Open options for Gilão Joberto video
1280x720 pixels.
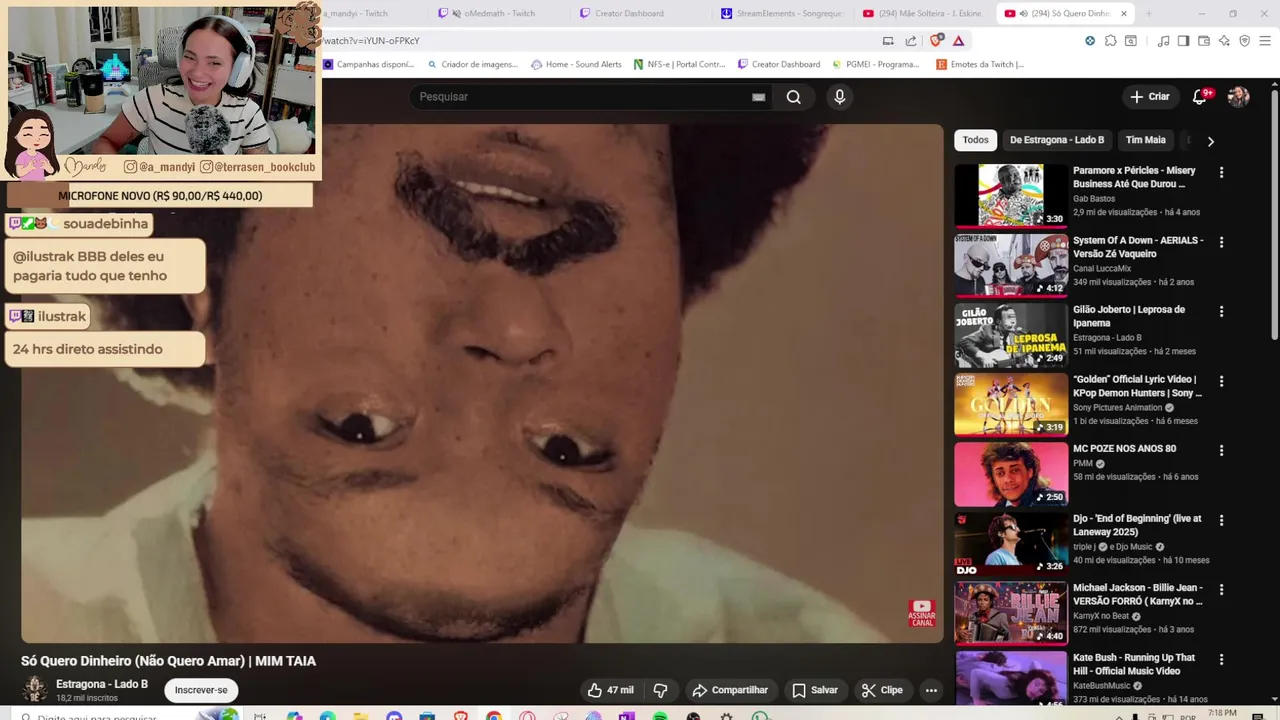(1221, 311)
